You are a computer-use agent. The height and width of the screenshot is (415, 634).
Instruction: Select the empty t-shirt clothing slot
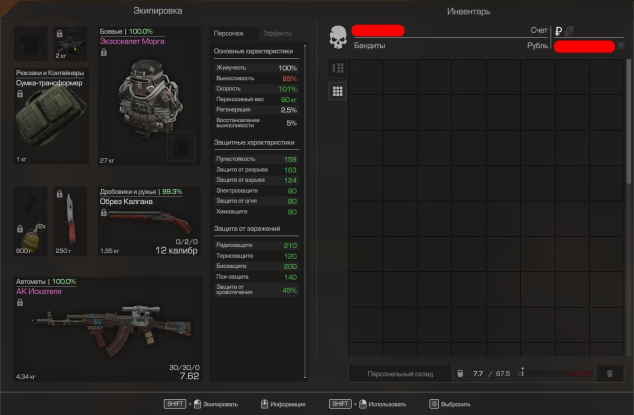(31, 44)
